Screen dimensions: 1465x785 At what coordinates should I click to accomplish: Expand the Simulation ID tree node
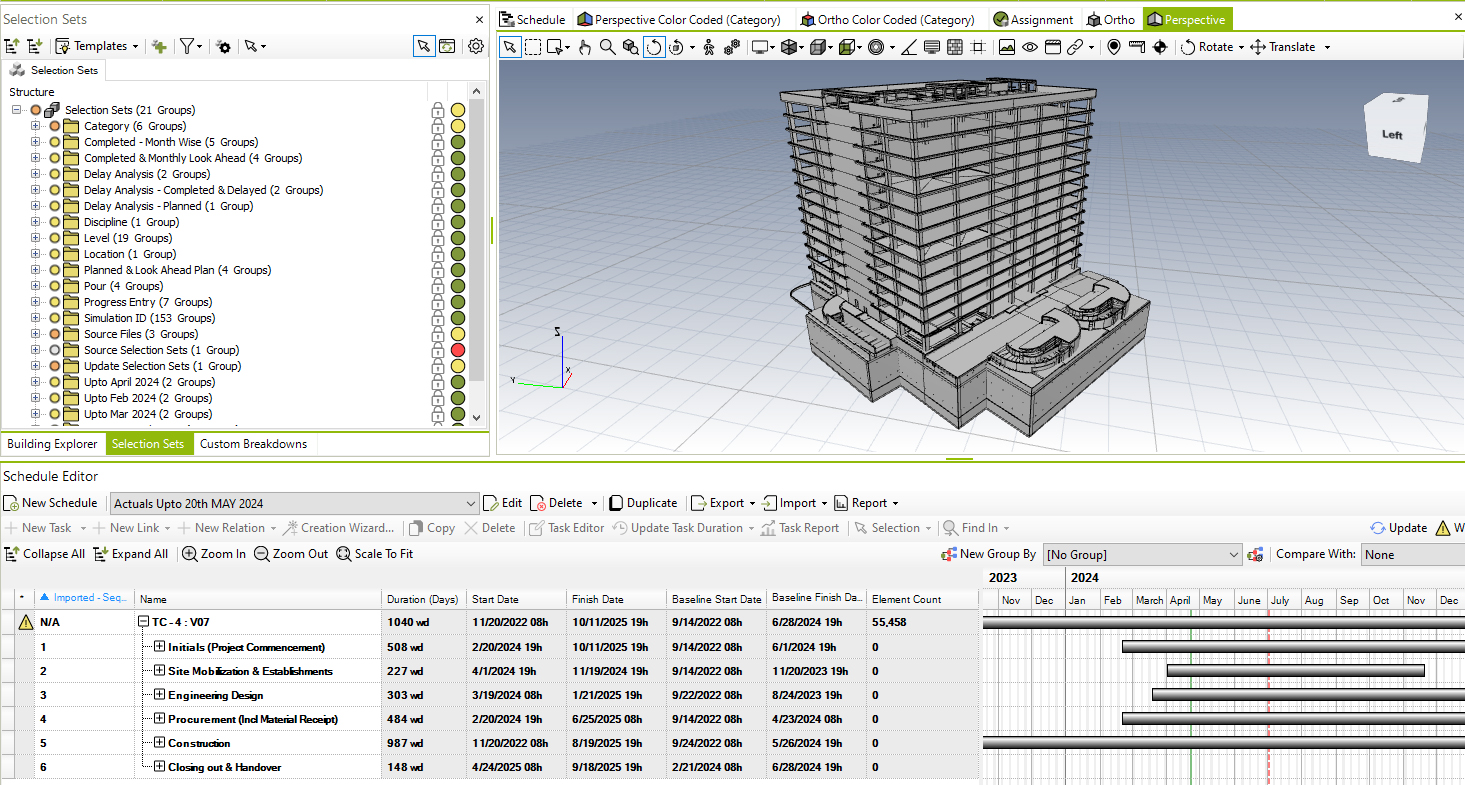[x=36, y=318]
